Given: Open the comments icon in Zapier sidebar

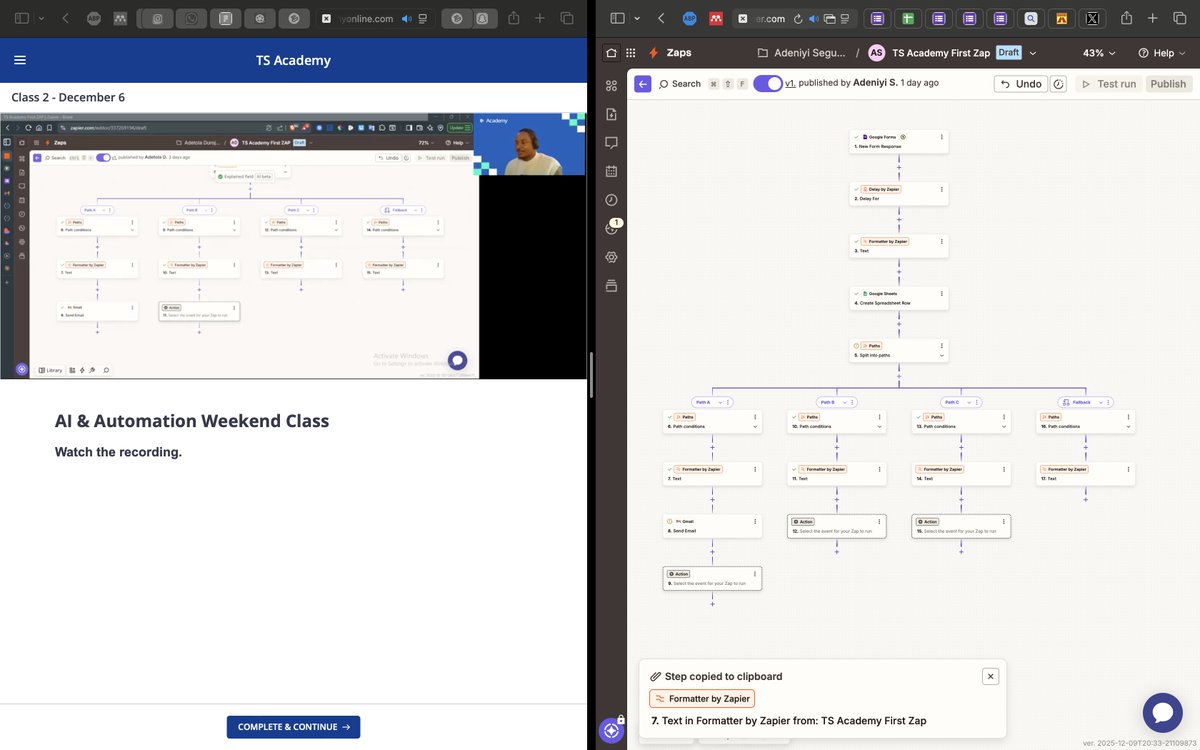Looking at the screenshot, I should pos(612,143).
